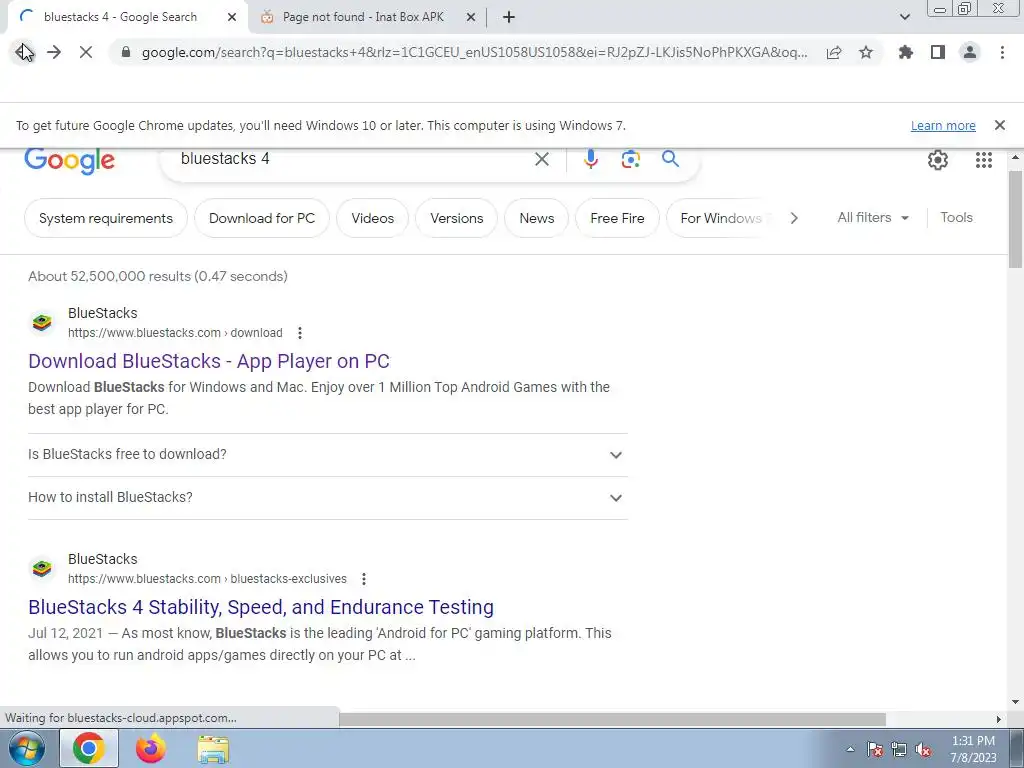The width and height of the screenshot is (1024, 768).
Task: Open 'Download BlueStacks - App Player on PC'
Action: click(x=209, y=361)
